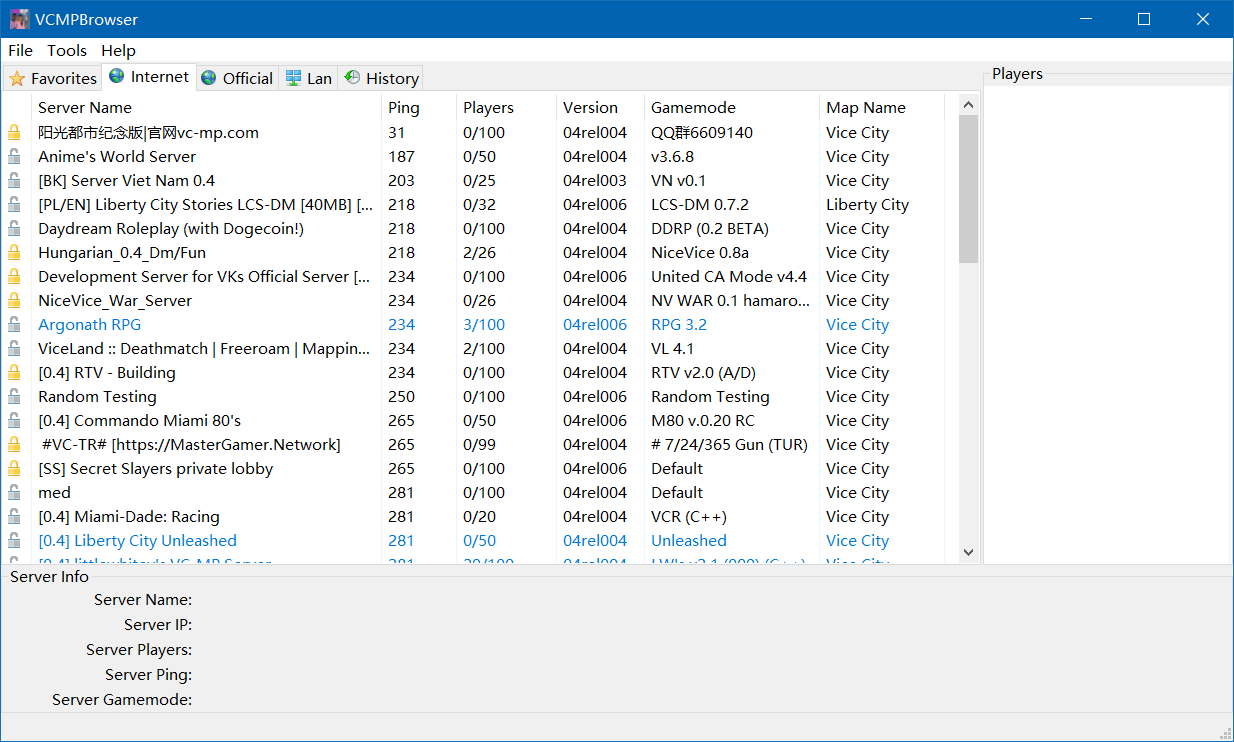Screen dimensions: 1234x742
Task: Click the lock icon beside [PL/EN] Liberty City Stories
Action: tap(14, 204)
